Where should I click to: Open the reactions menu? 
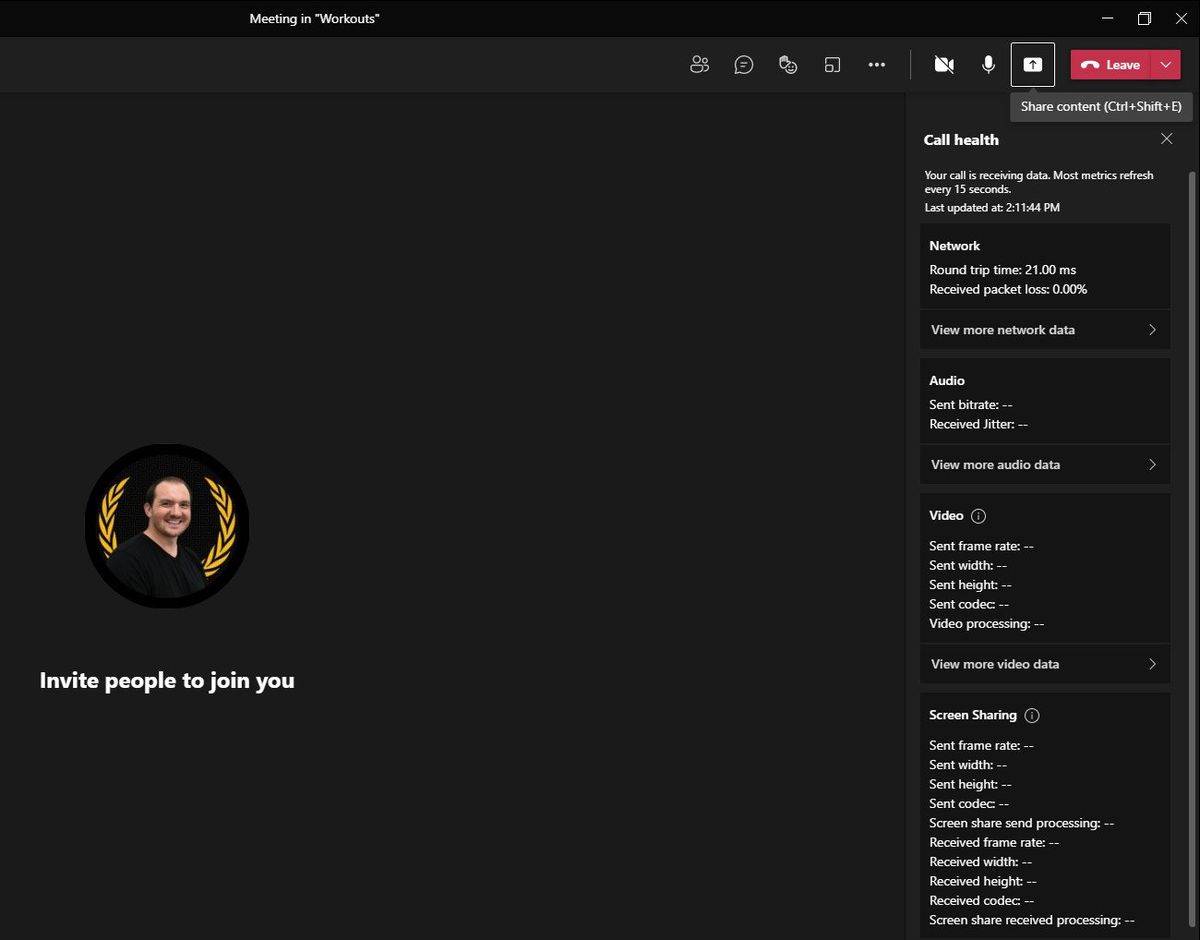787,64
